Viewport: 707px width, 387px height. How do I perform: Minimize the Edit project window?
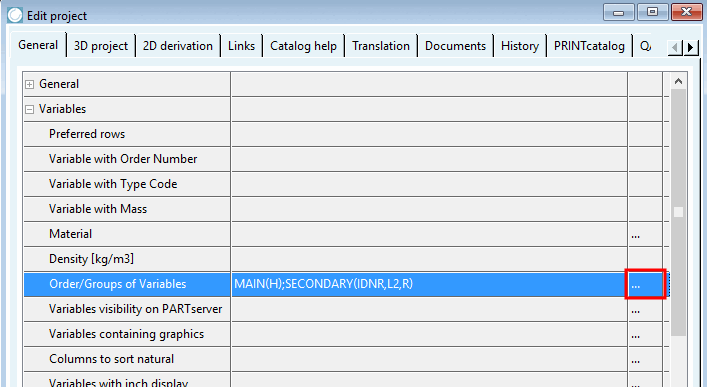coord(619,12)
